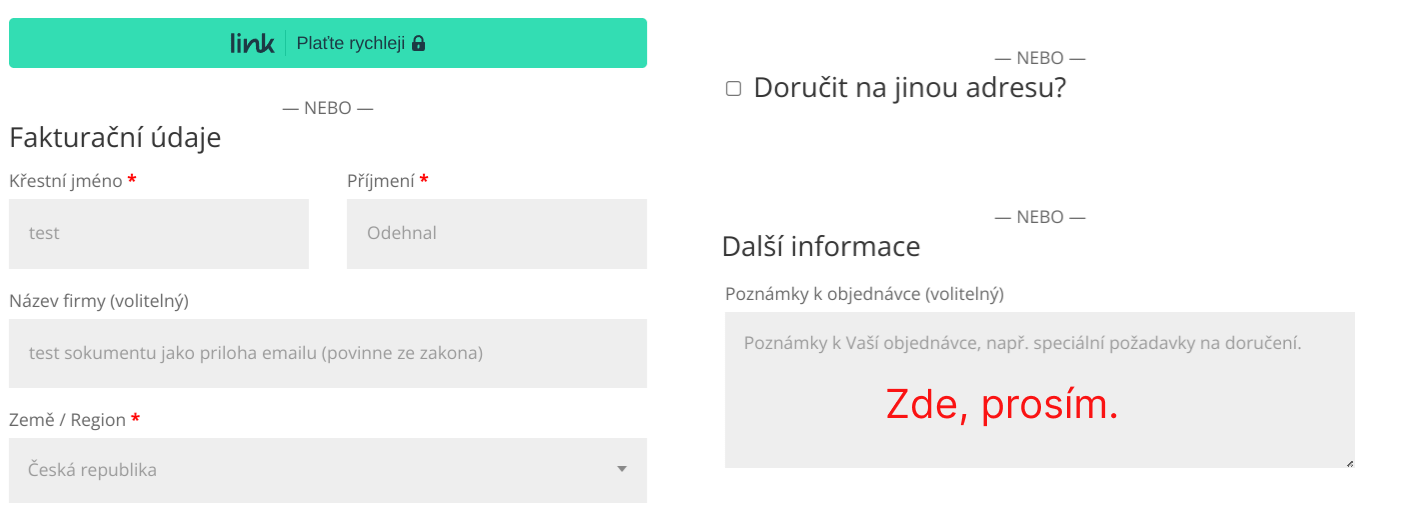1421x520 pixels.
Task: Click the Název firmy (volitelný) label
Action: (99, 300)
